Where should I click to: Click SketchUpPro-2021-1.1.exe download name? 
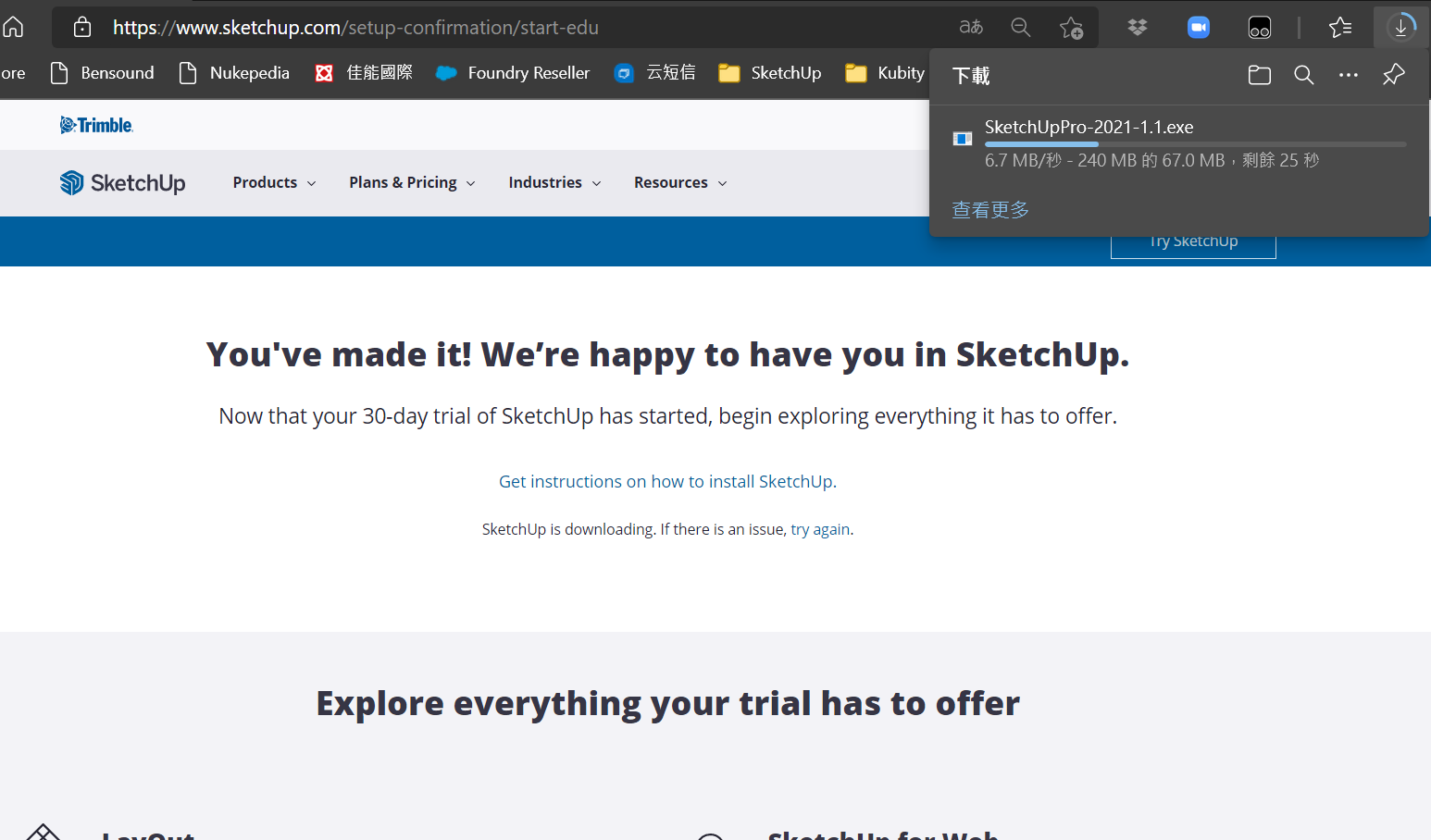point(1089,128)
